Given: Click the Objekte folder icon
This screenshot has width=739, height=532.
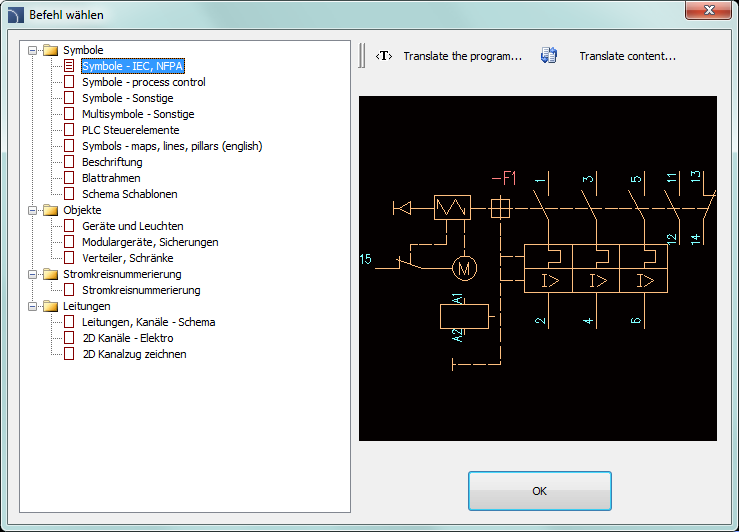Looking at the screenshot, I should click(50, 210).
